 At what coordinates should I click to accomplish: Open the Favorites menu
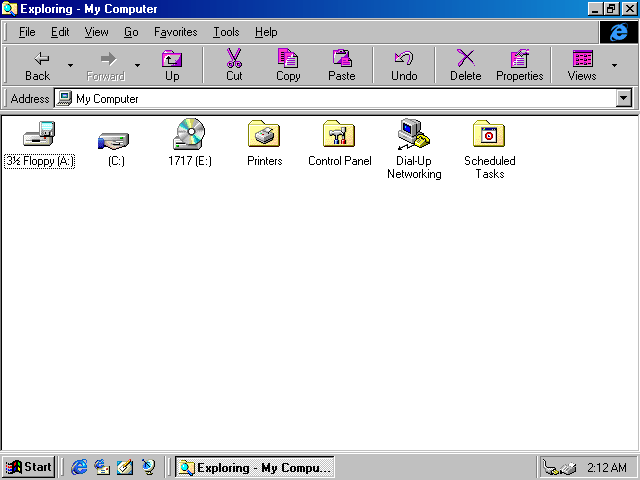tap(176, 32)
